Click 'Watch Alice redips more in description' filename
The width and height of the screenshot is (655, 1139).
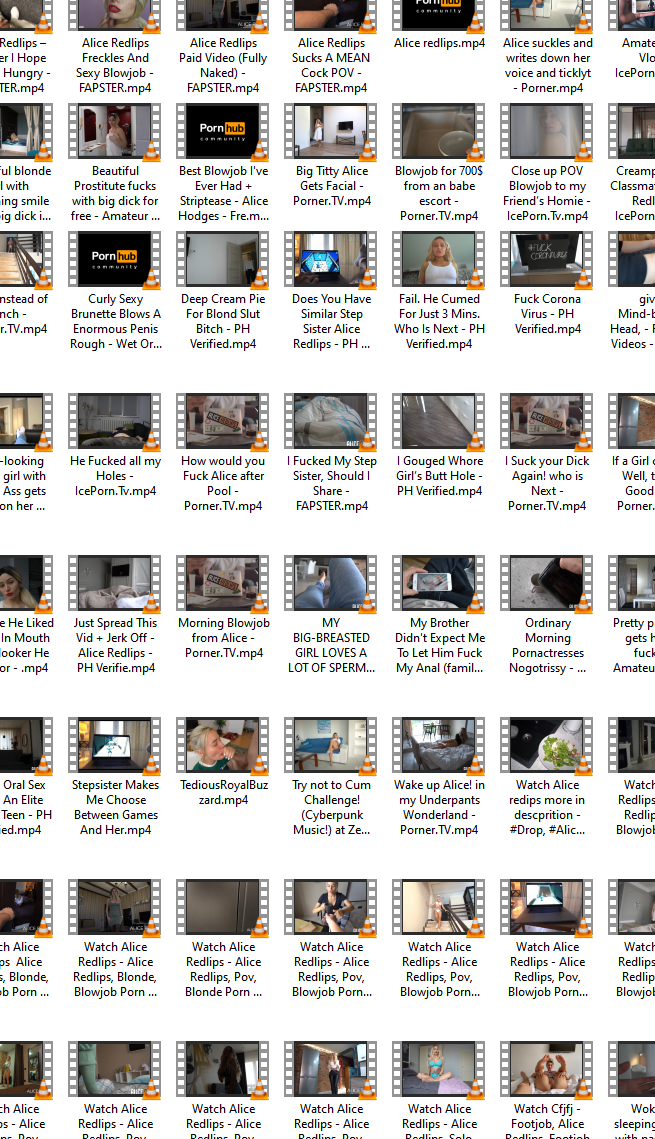point(547,807)
